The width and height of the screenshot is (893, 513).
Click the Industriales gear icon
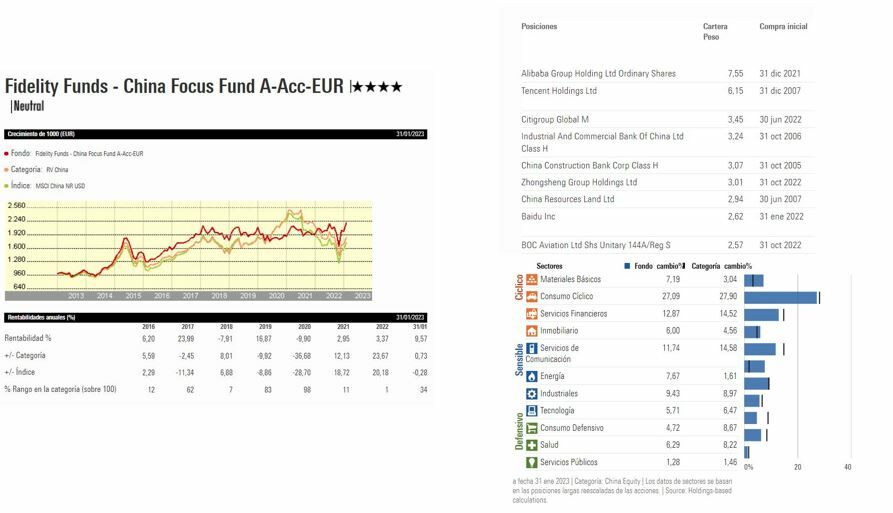pos(532,394)
